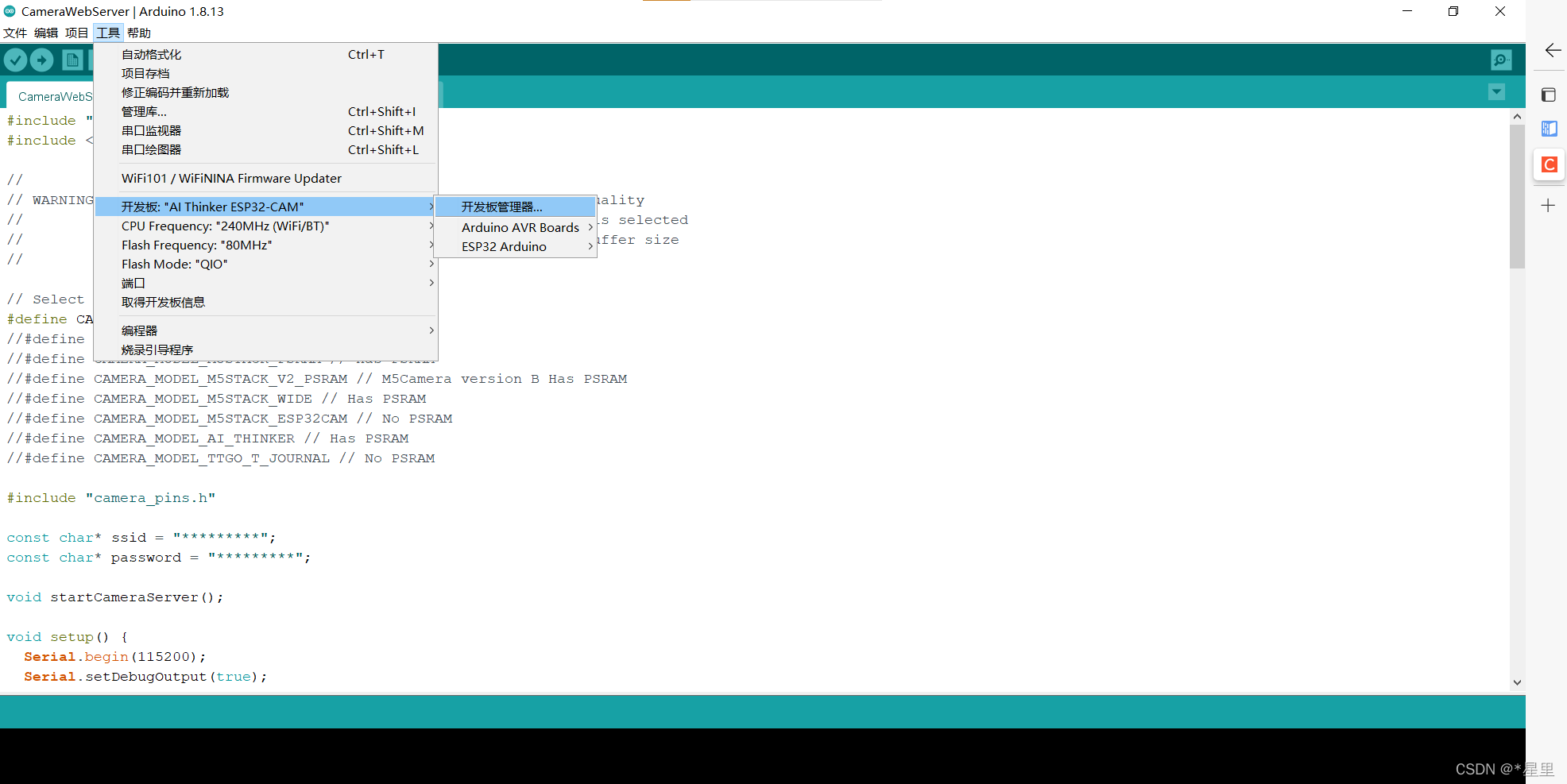Minimize the Arduino window

coord(1407,11)
